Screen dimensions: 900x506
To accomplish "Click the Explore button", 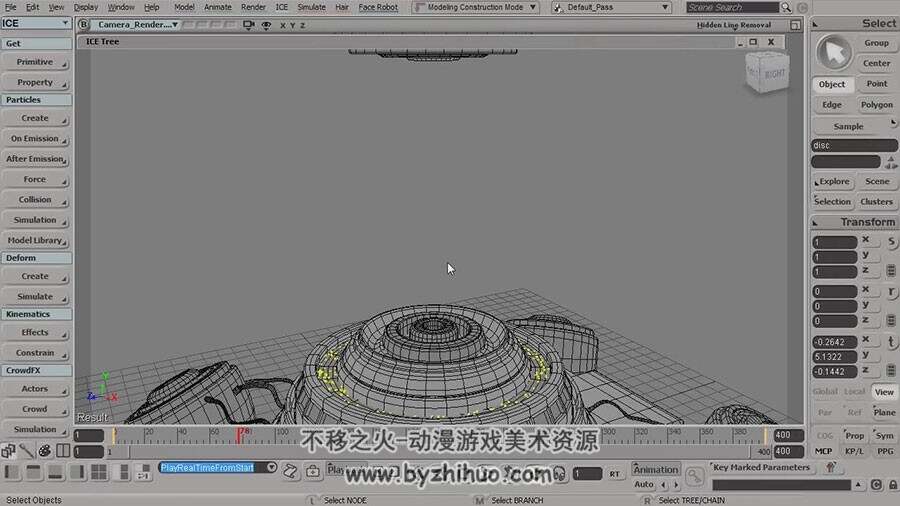I will (x=832, y=181).
